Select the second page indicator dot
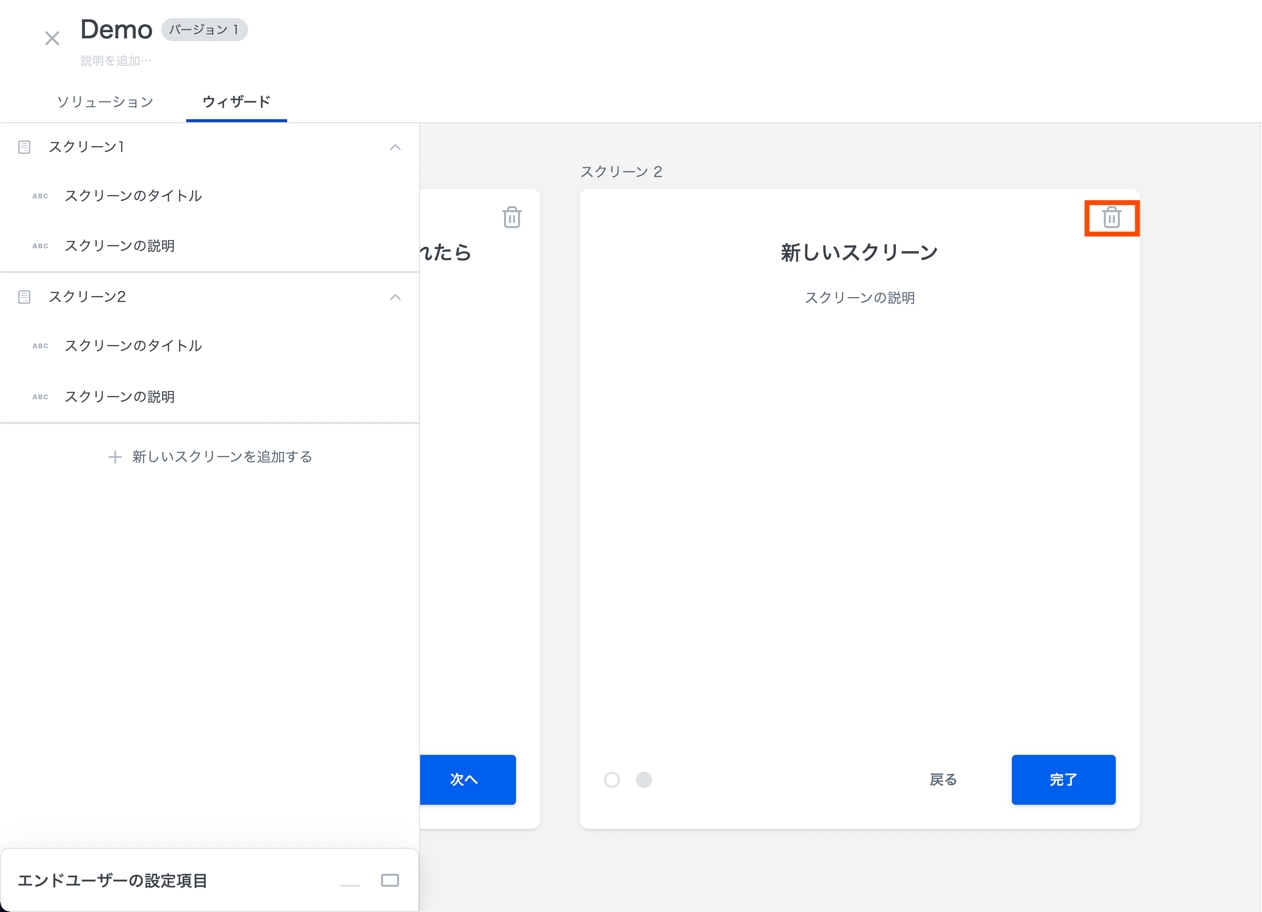This screenshot has width=1262, height=912. point(644,780)
